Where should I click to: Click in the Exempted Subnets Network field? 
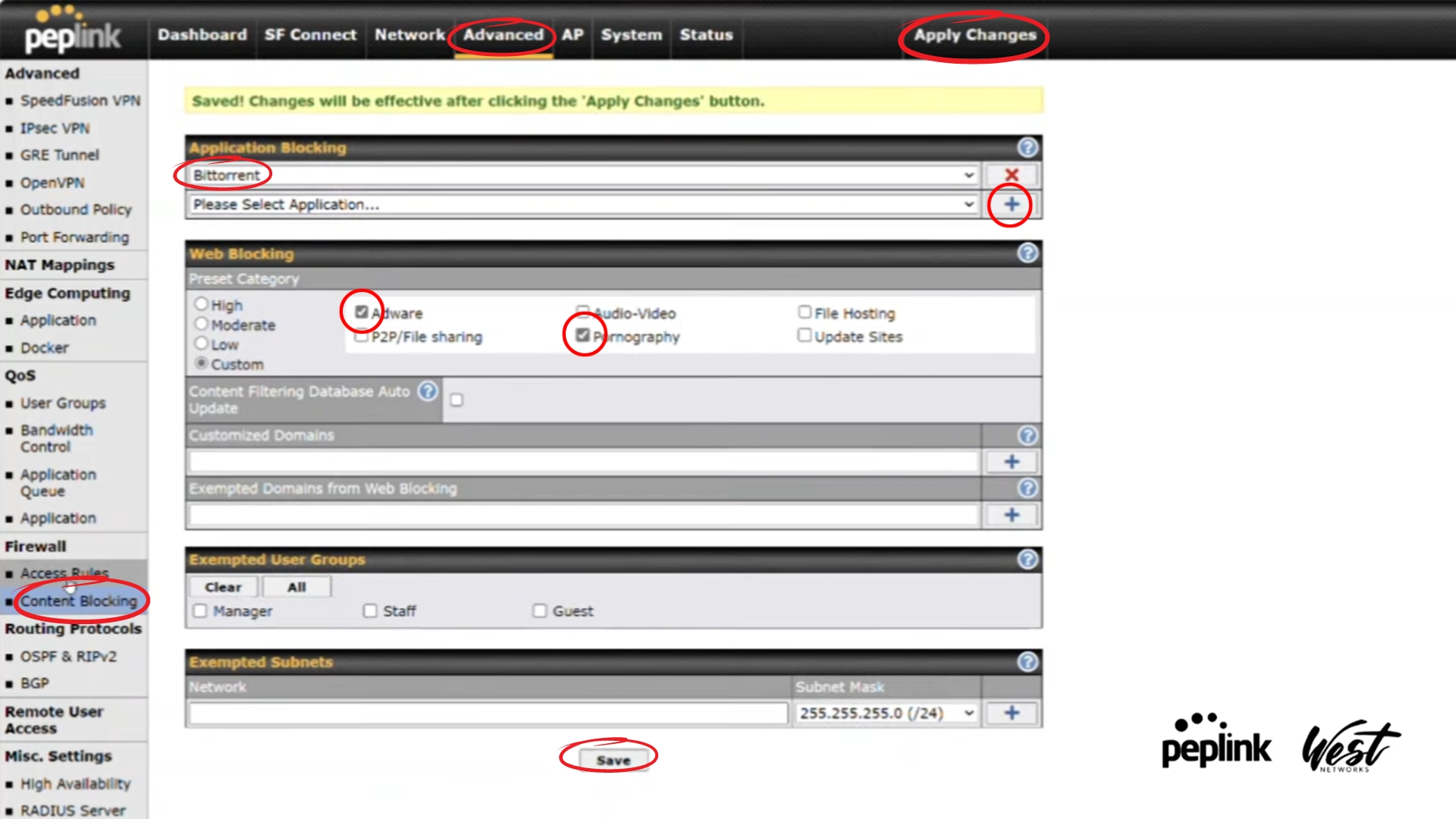[488, 714]
